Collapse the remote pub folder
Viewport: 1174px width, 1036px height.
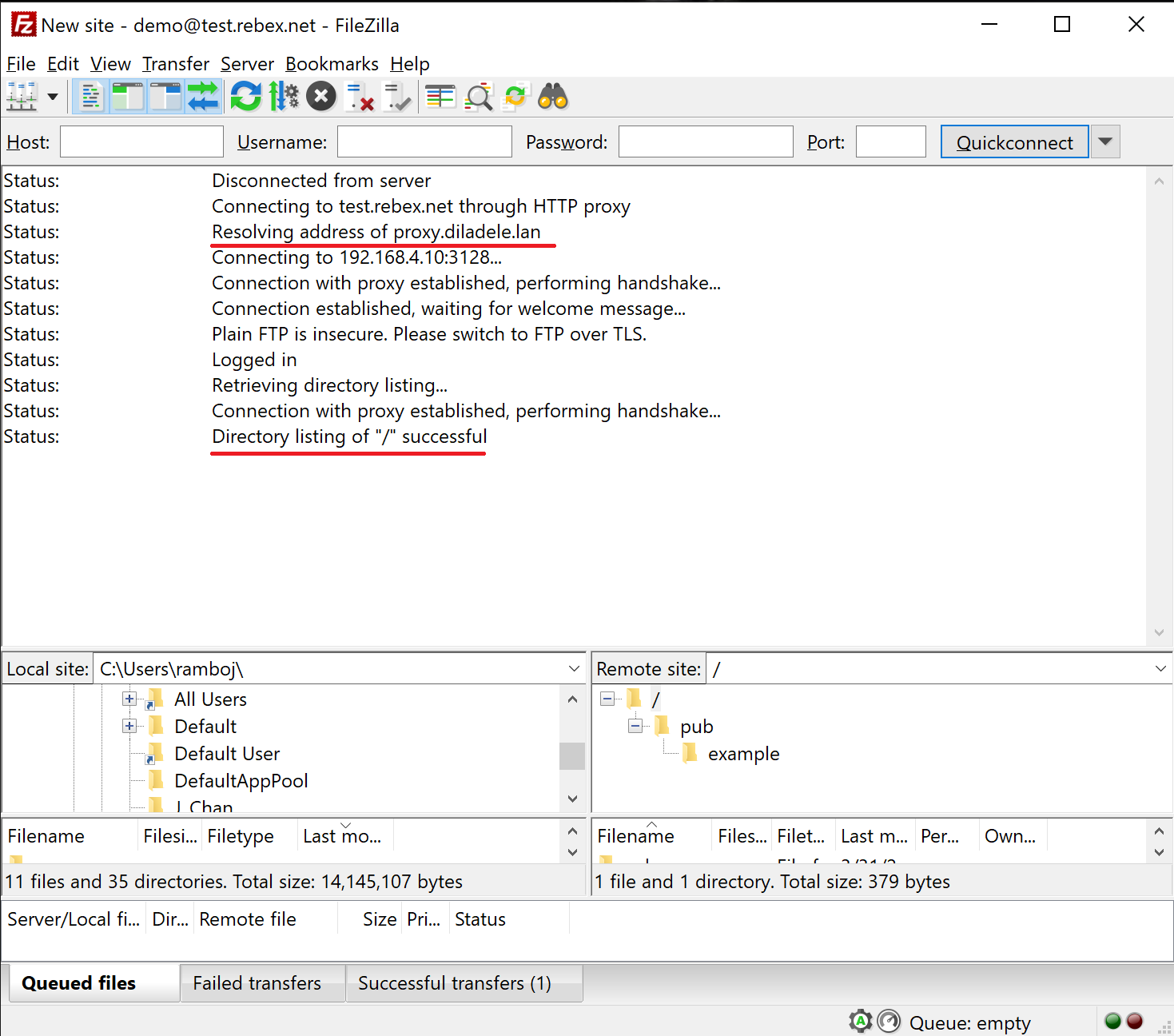(635, 726)
